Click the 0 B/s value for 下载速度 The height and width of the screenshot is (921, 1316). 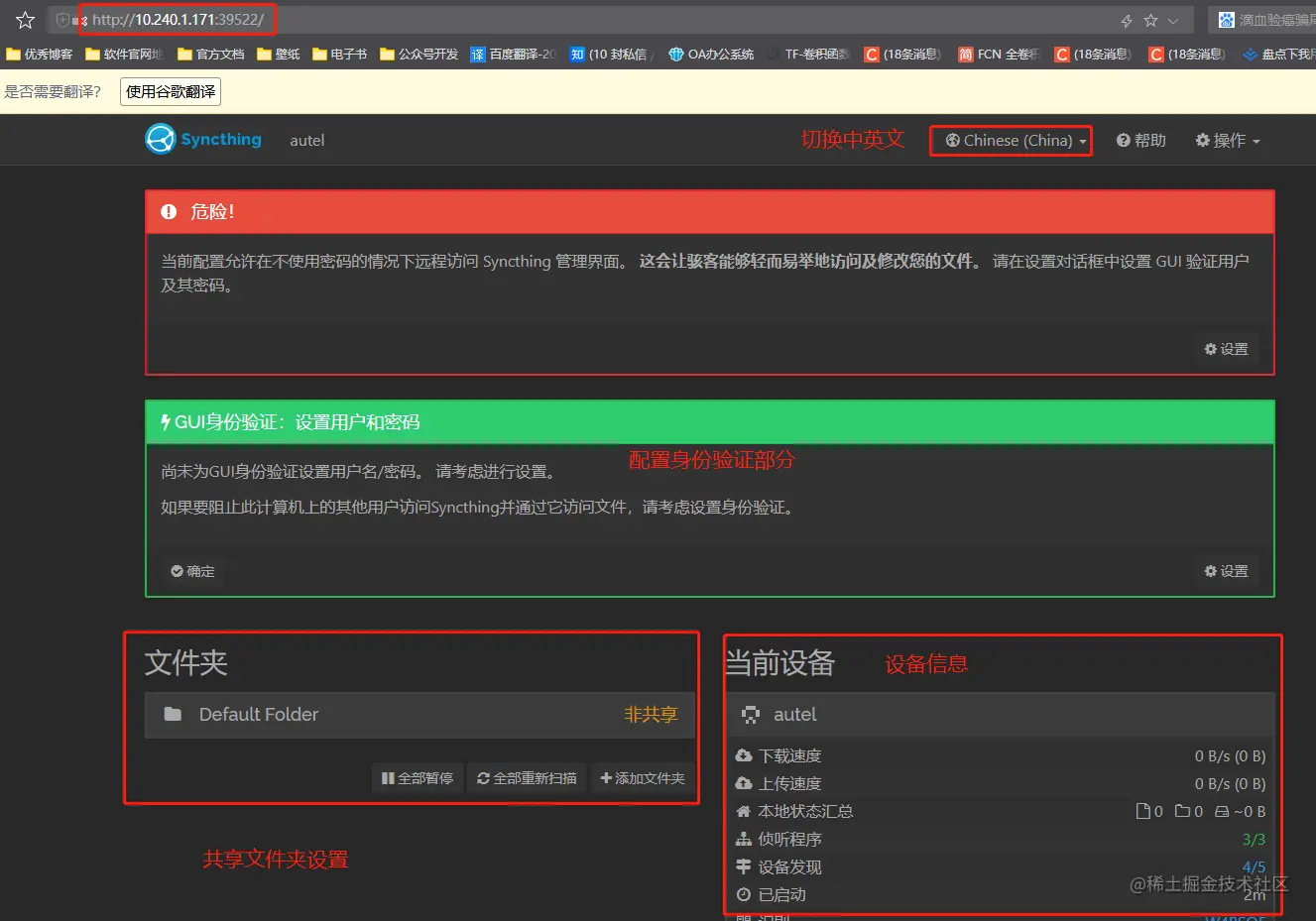click(1230, 756)
